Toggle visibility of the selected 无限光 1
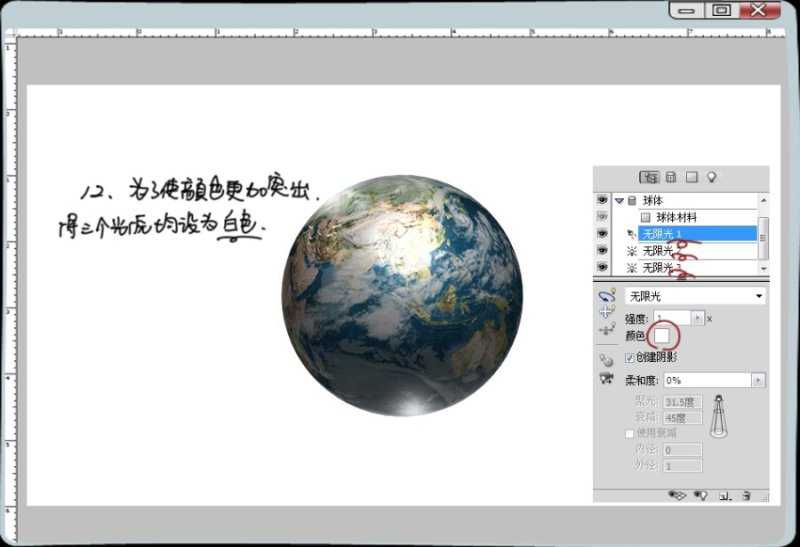Screen dimensions: 800x547 point(602,233)
